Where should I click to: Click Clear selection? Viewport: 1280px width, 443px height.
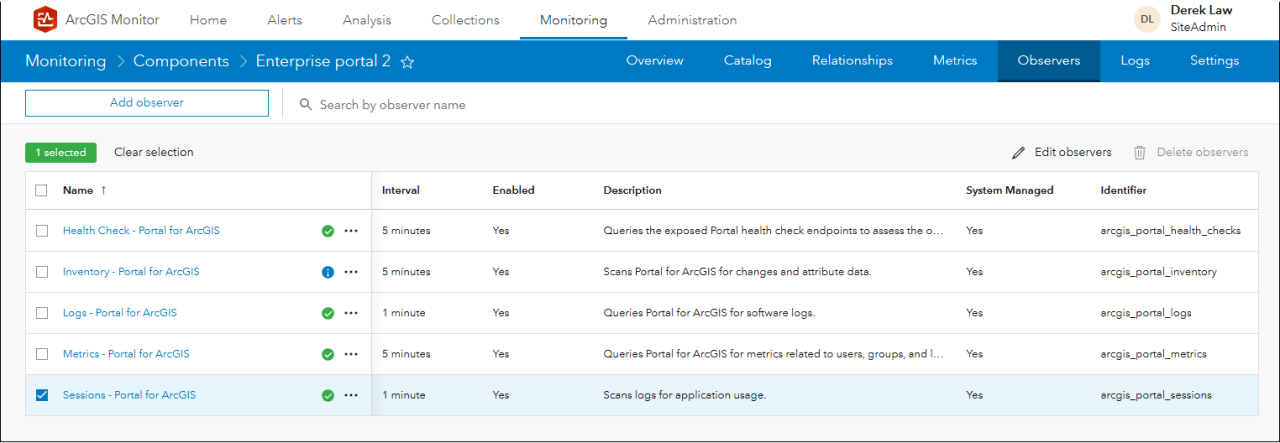pyautogui.click(x=154, y=152)
